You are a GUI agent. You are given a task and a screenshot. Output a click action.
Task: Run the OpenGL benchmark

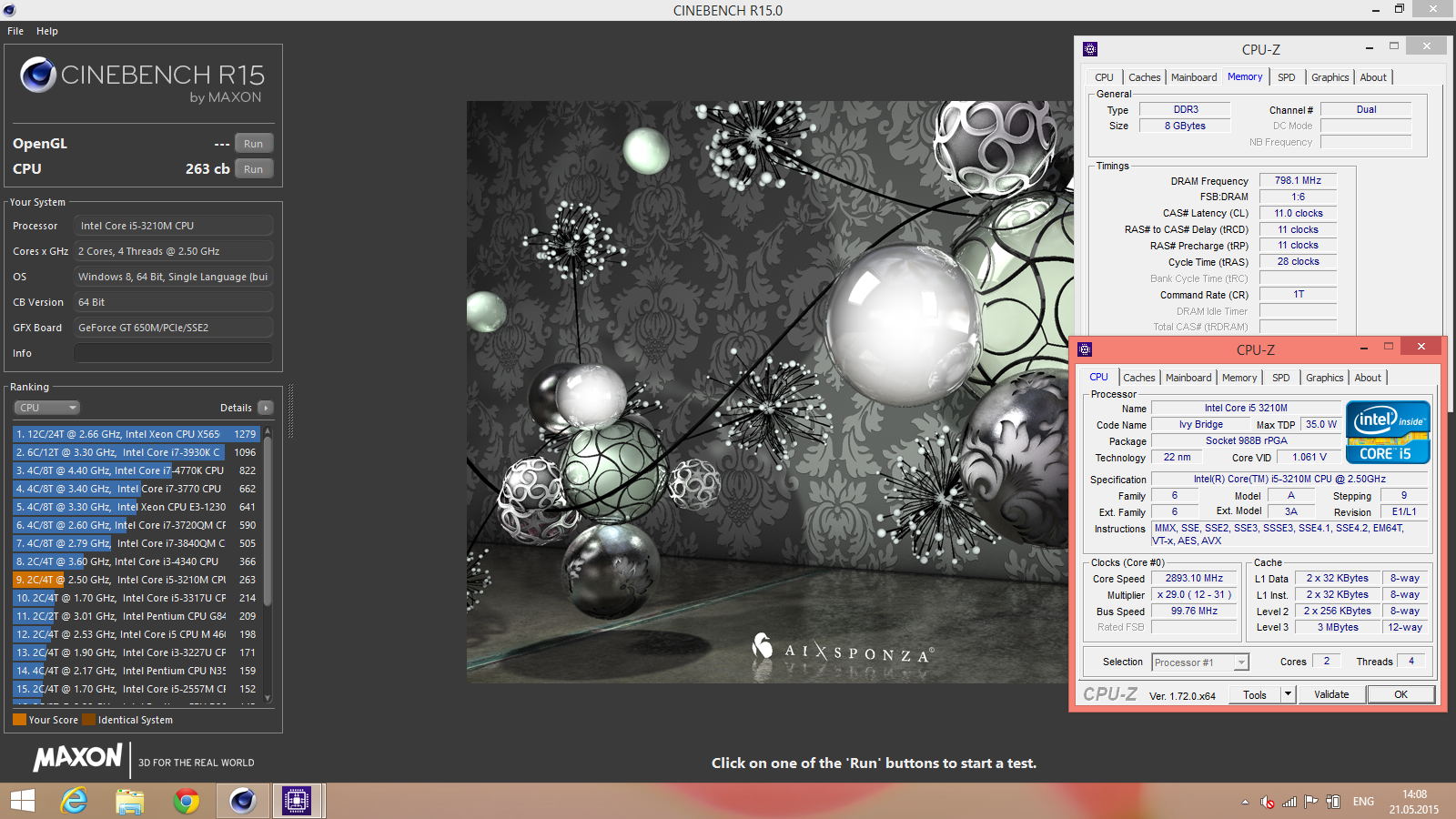[x=254, y=144]
